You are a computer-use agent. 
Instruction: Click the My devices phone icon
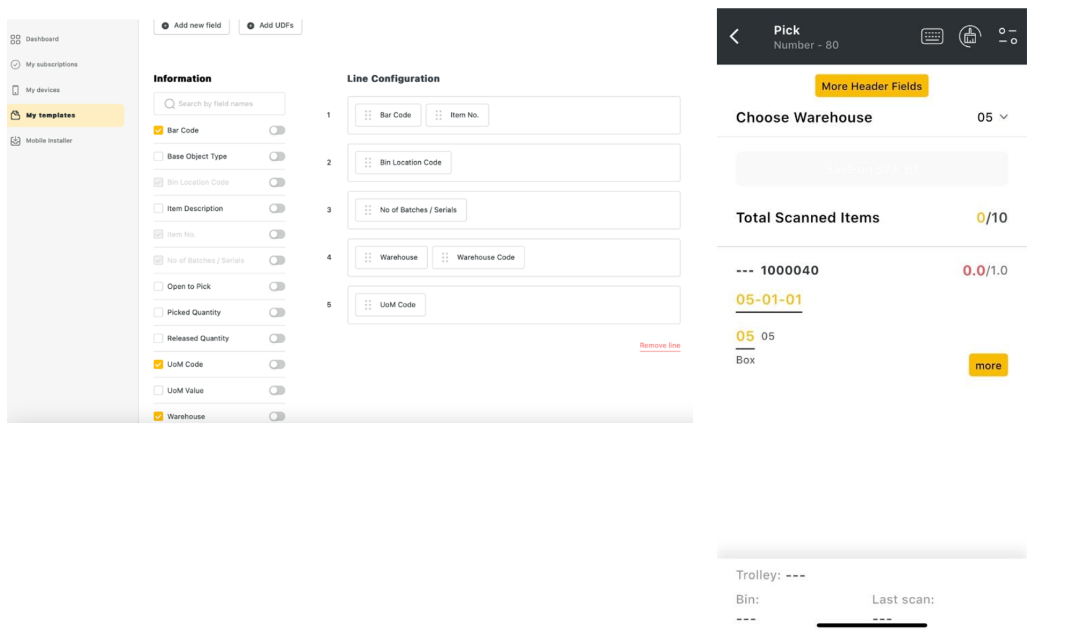(x=15, y=90)
